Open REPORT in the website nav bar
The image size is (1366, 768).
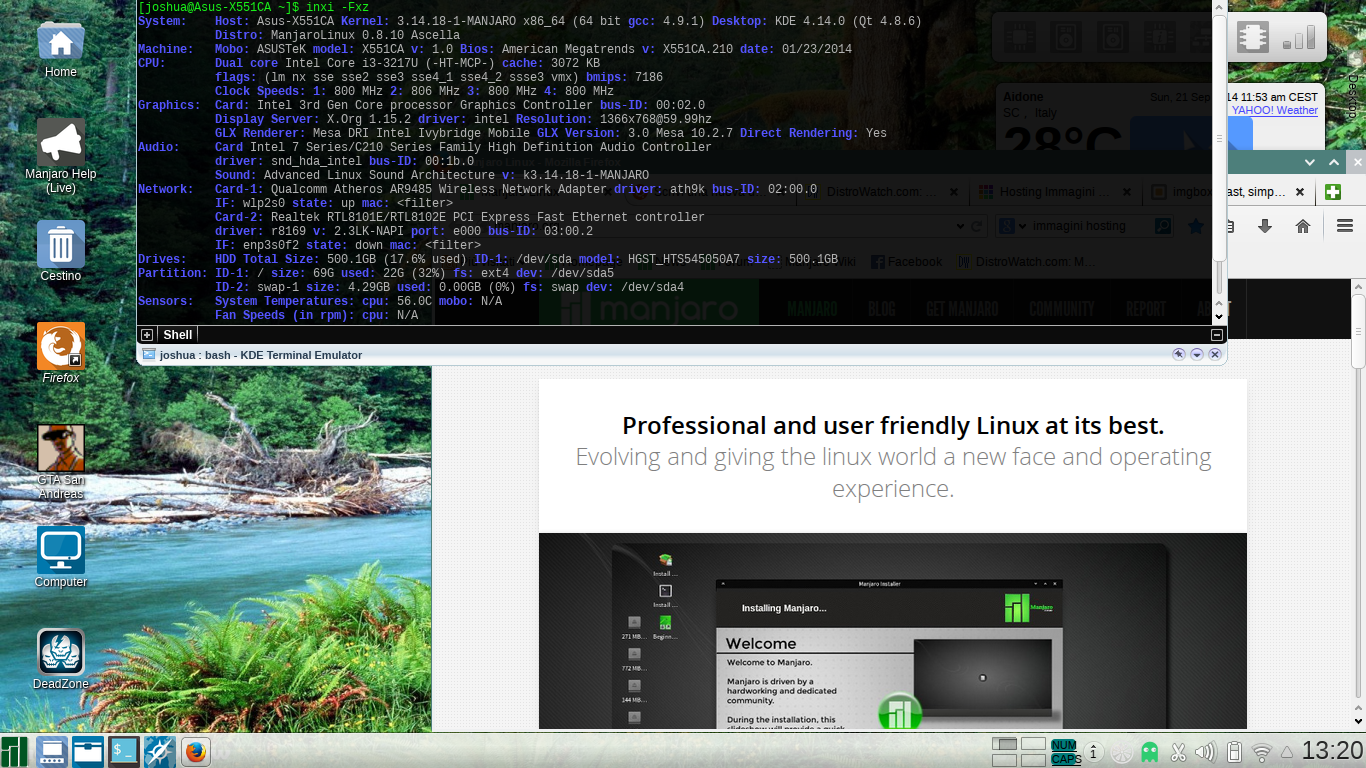[1146, 309]
